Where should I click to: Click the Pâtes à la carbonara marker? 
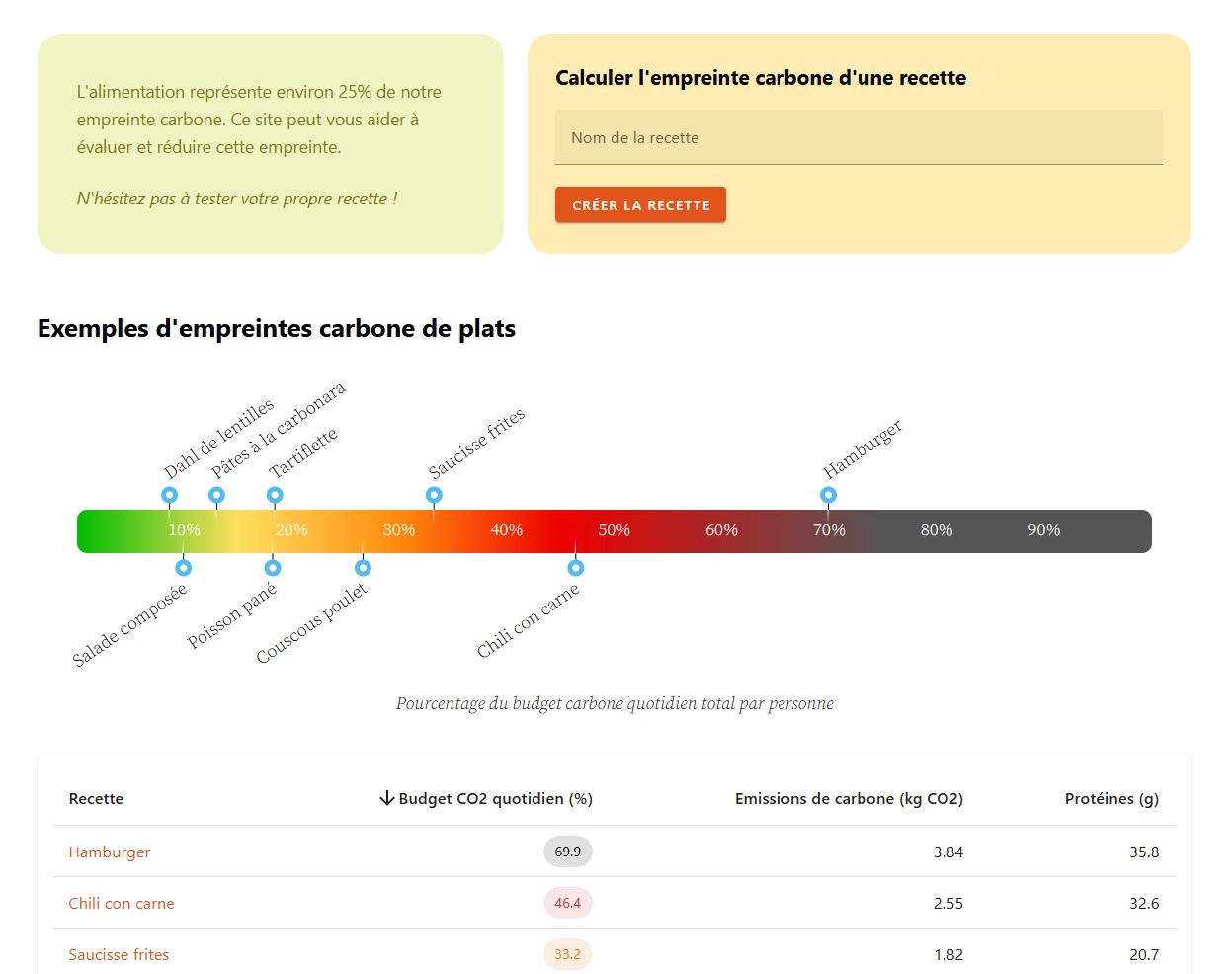pyautogui.click(x=217, y=495)
